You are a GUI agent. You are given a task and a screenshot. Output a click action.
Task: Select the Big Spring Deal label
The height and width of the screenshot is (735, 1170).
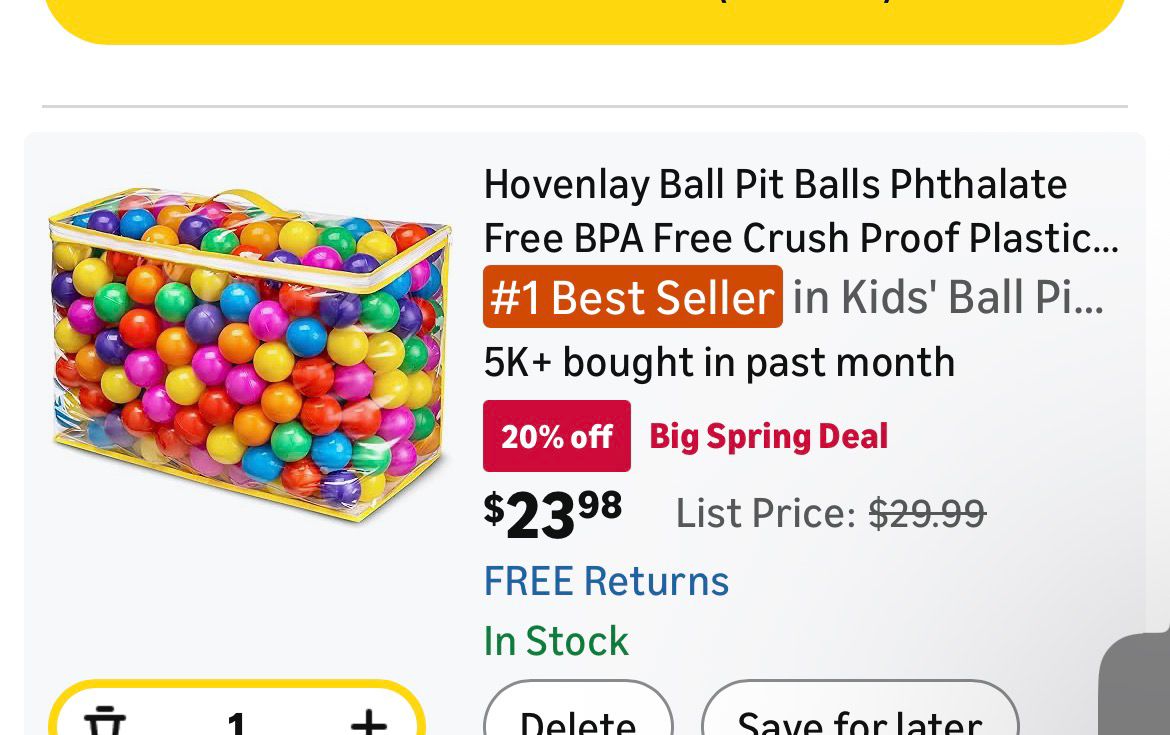(x=769, y=436)
